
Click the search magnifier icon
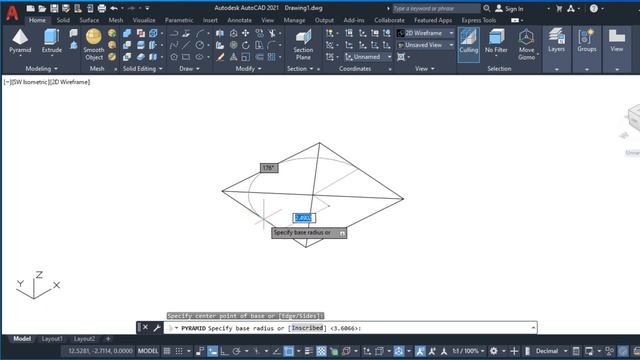tap(487, 8)
